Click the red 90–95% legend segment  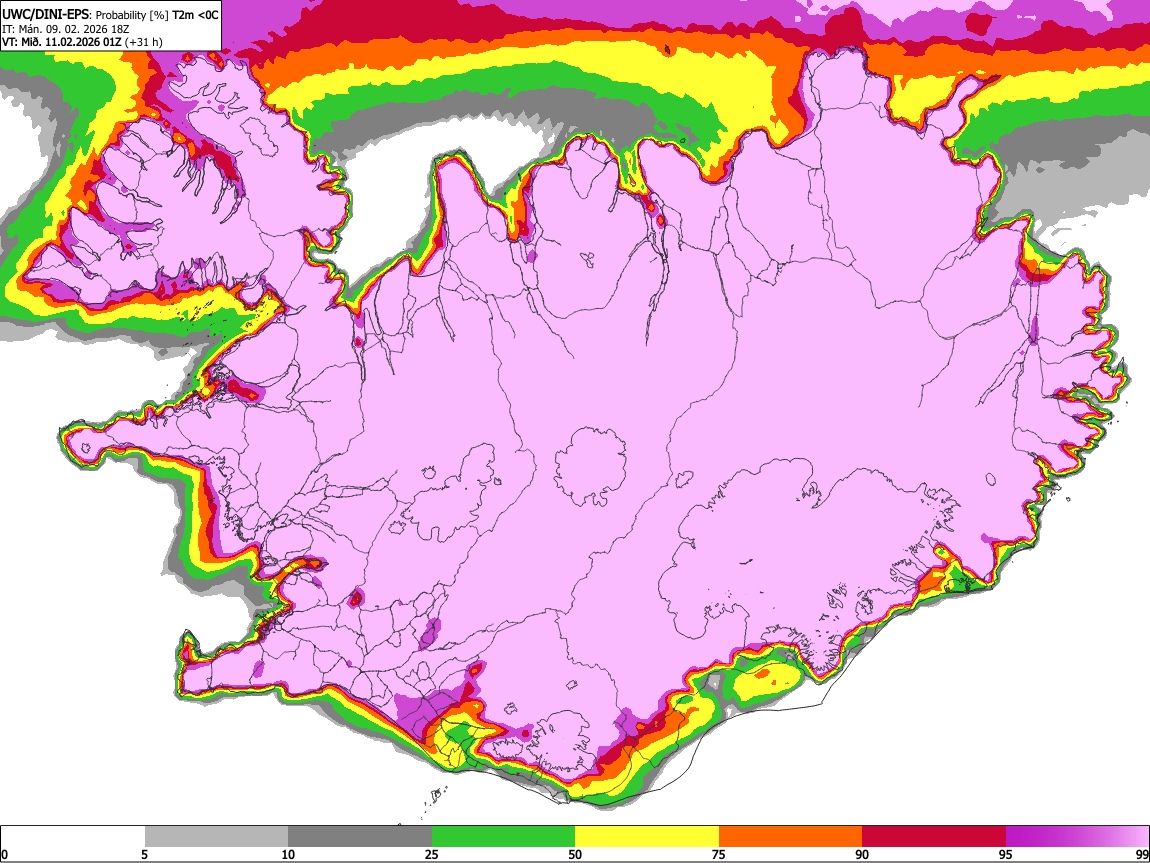(934, 837)
